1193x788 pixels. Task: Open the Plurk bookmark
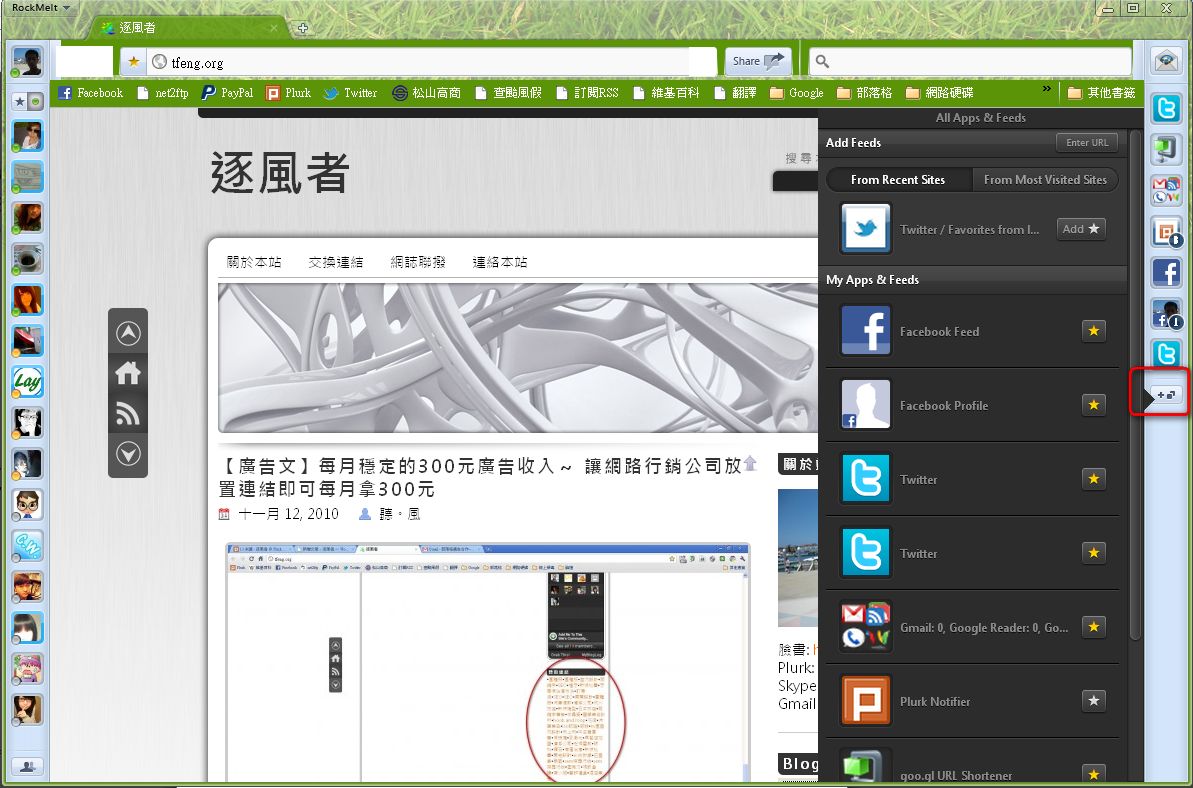(x=288, y=93)
